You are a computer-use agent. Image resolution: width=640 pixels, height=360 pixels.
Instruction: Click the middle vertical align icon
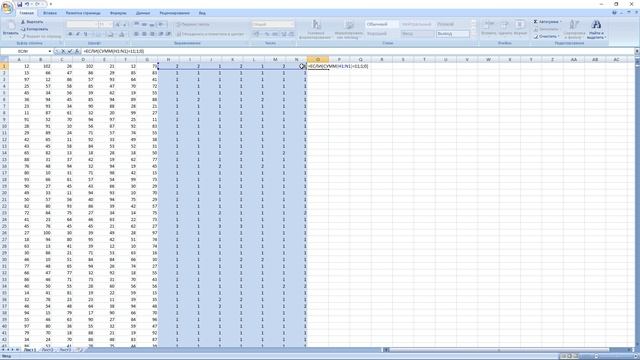click(144, 24)
